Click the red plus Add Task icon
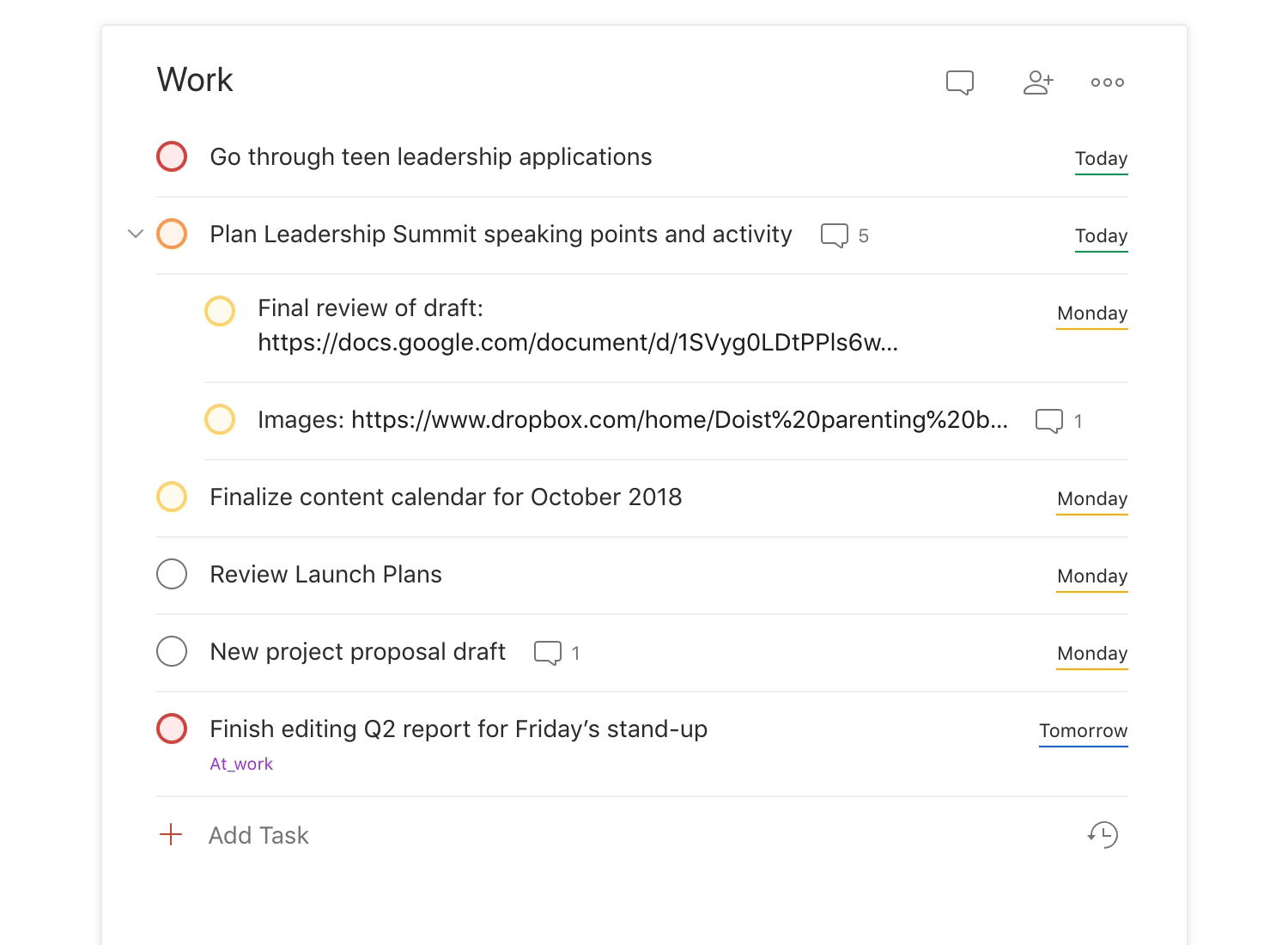Screen dimensions: 1288x945 pyautogui.click(x=172, y=835)
